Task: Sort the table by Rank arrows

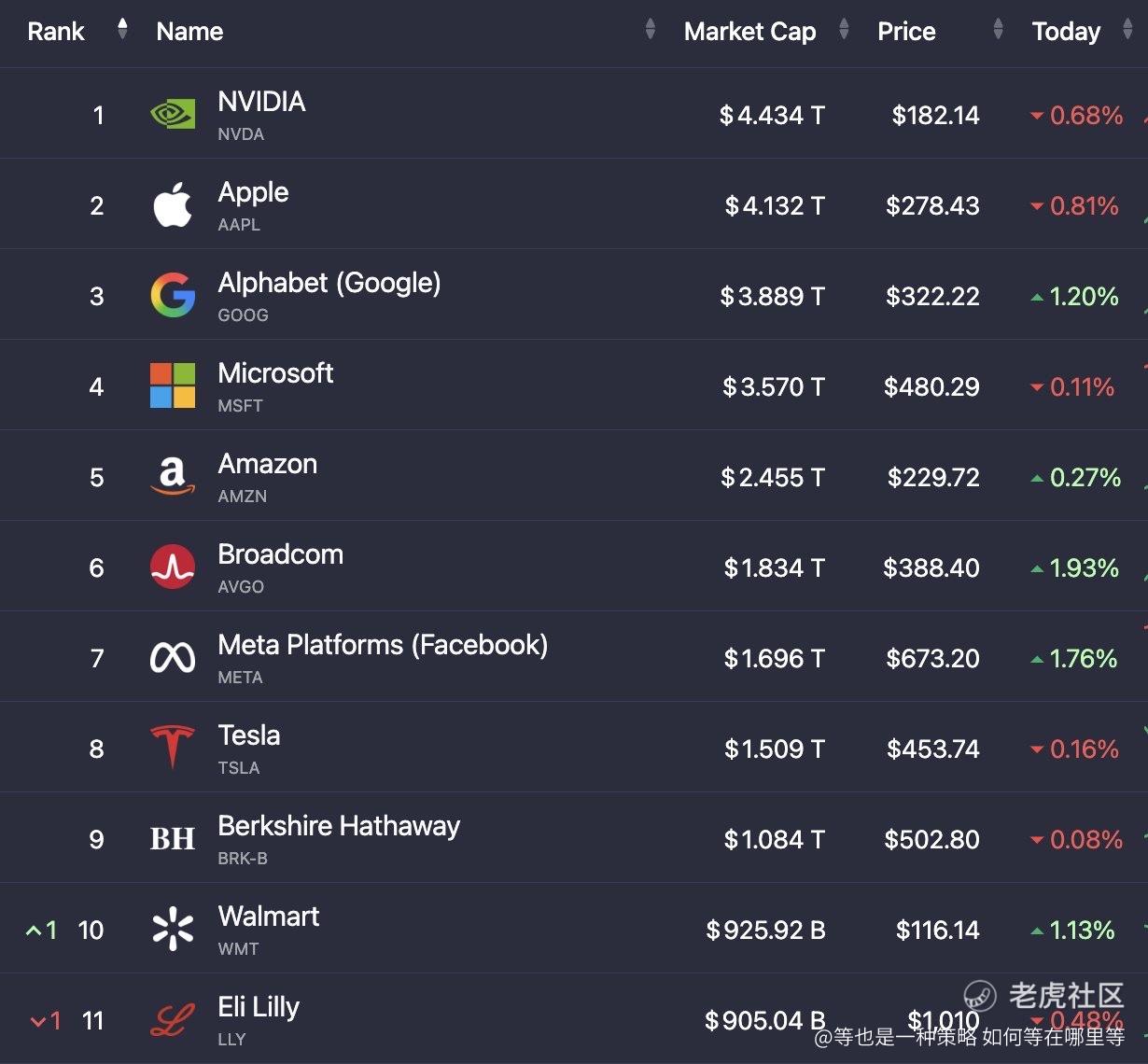Action: (x=122, y=30)
